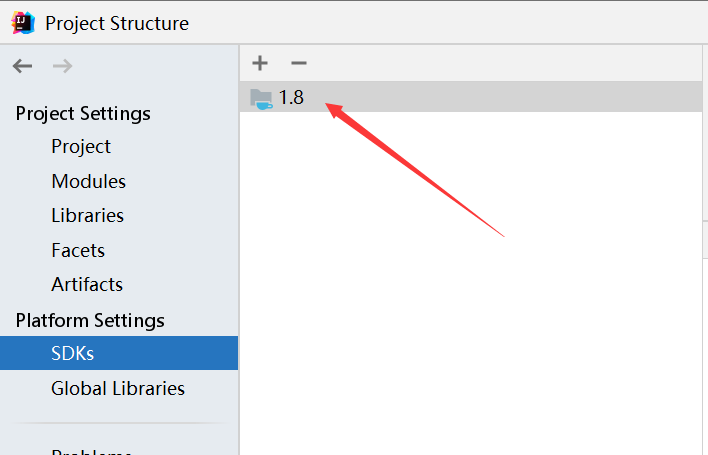Select SDKs under Platform Settings

[x=119, y=353]
